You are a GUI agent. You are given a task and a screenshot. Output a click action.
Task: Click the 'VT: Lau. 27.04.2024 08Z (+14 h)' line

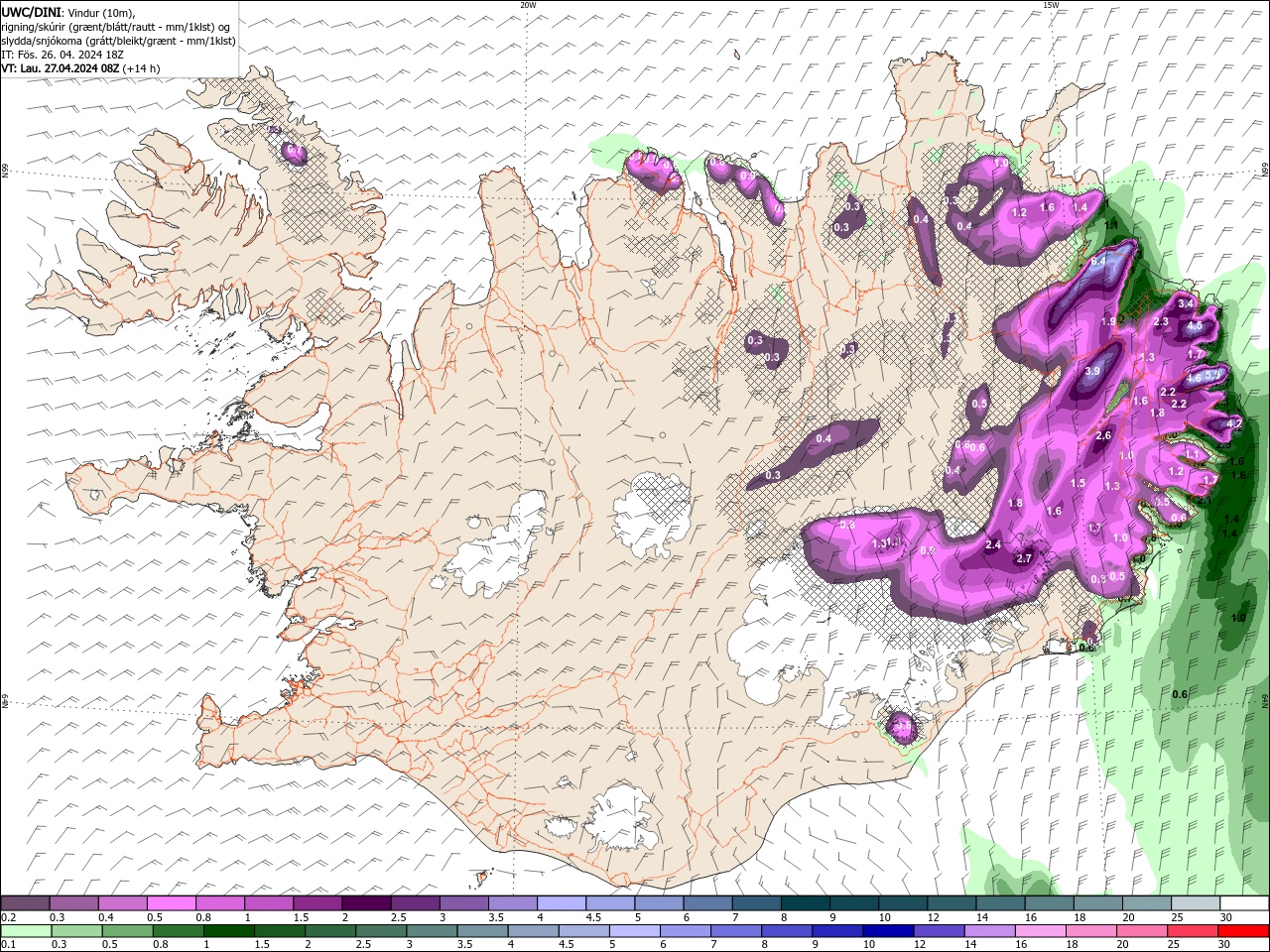[80, 68]
